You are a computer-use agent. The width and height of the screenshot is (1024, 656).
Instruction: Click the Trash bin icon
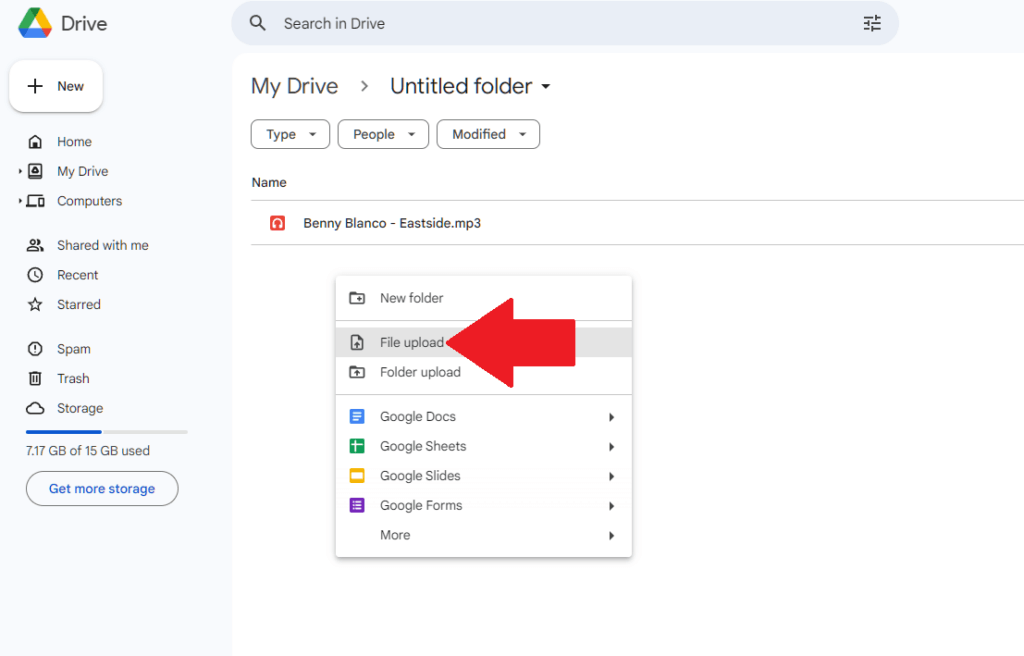[35, 378]
